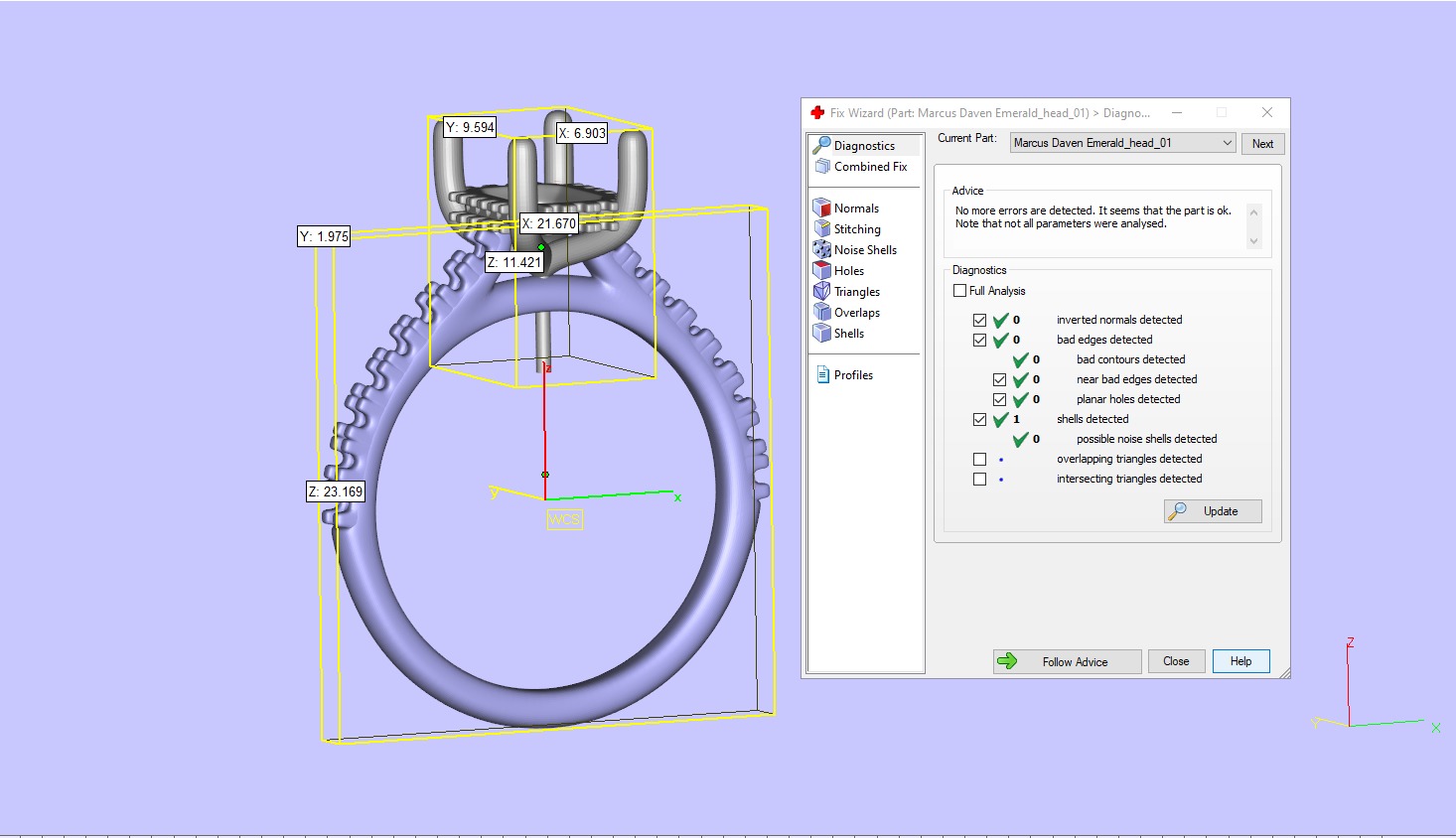This screenshot has height=838, width=1456.
Task: Click the Triangles icon in sidebar
Action: [821, 291]
